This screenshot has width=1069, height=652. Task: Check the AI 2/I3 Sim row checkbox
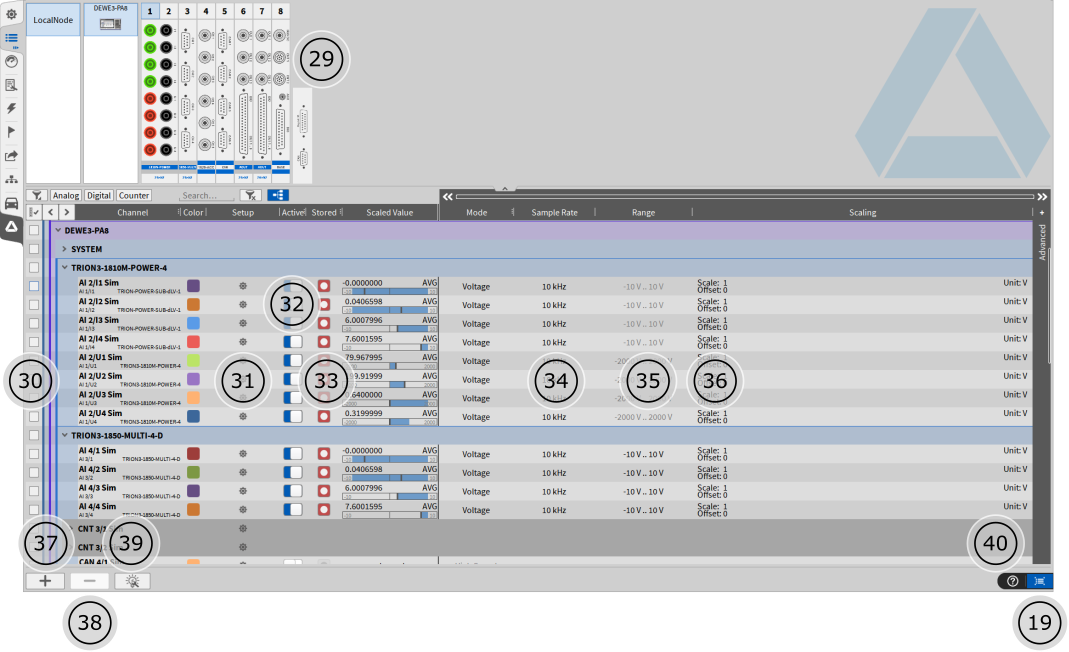click(x=34, y=323)
